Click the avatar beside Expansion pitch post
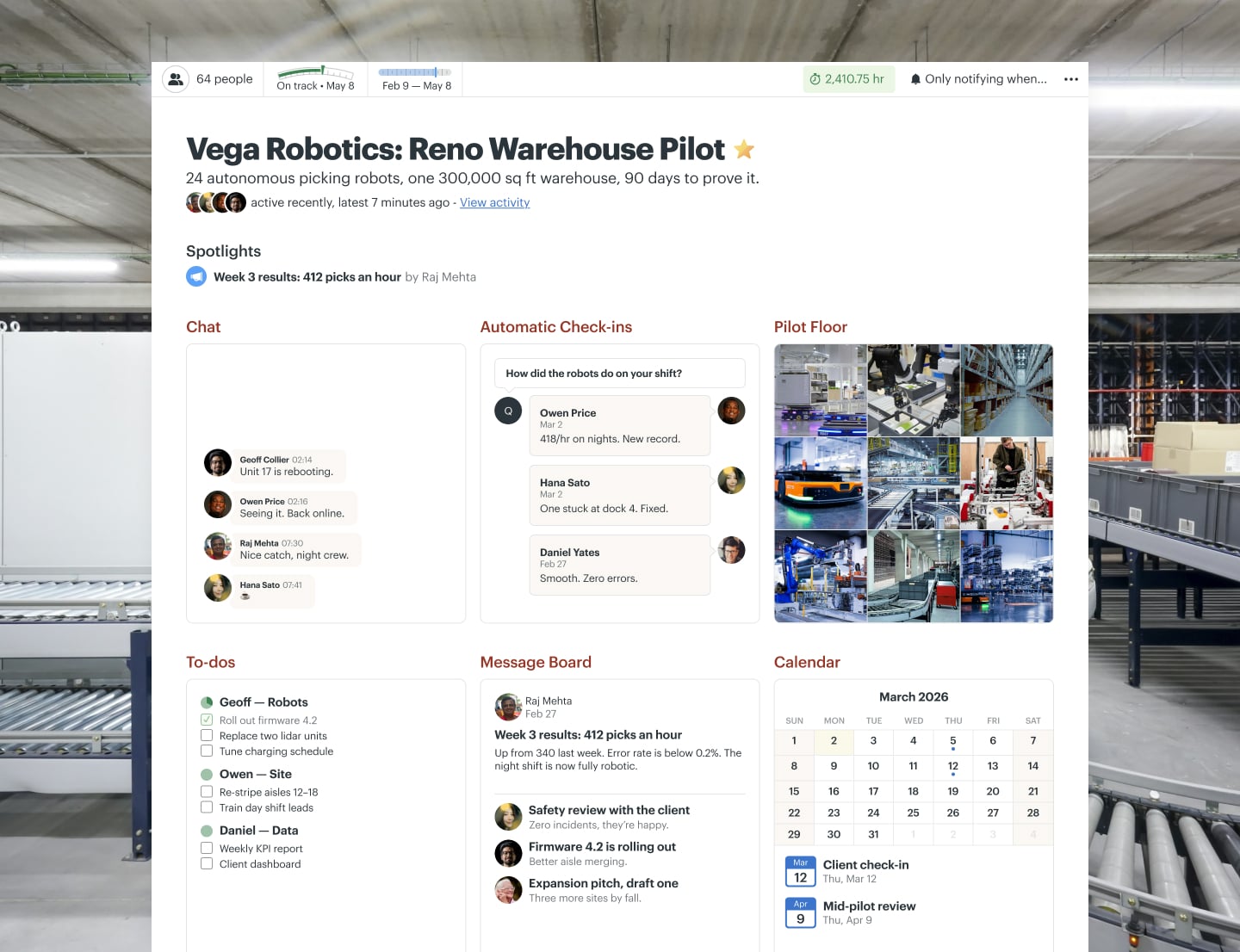 508,890
